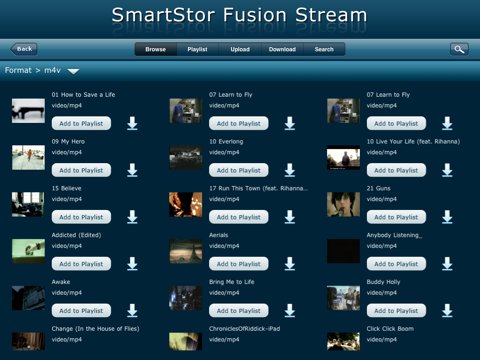Download the 10 Everlong video
The height and width of the screenshot is (360, 480).
coord(290,170)
